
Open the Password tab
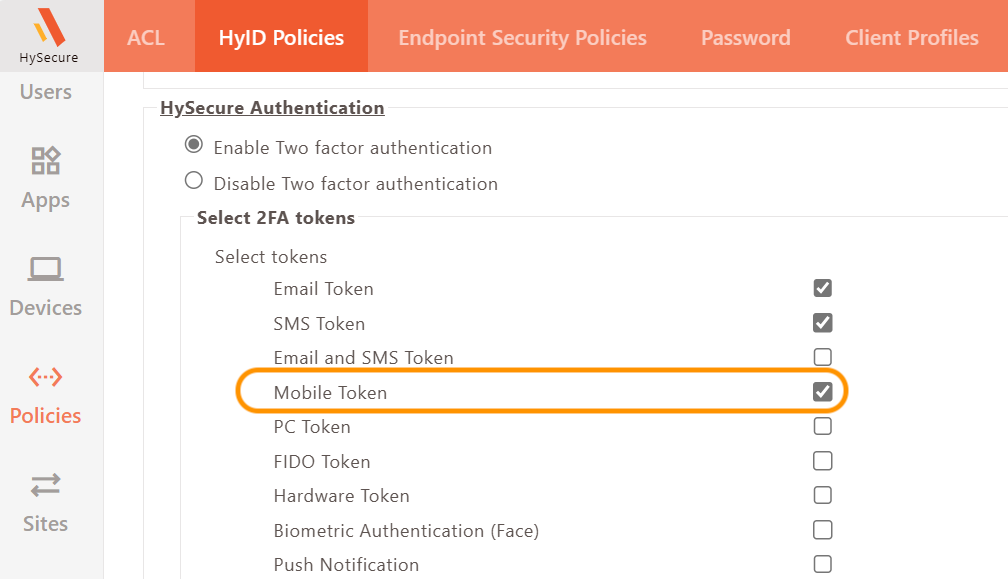[745, 38]
